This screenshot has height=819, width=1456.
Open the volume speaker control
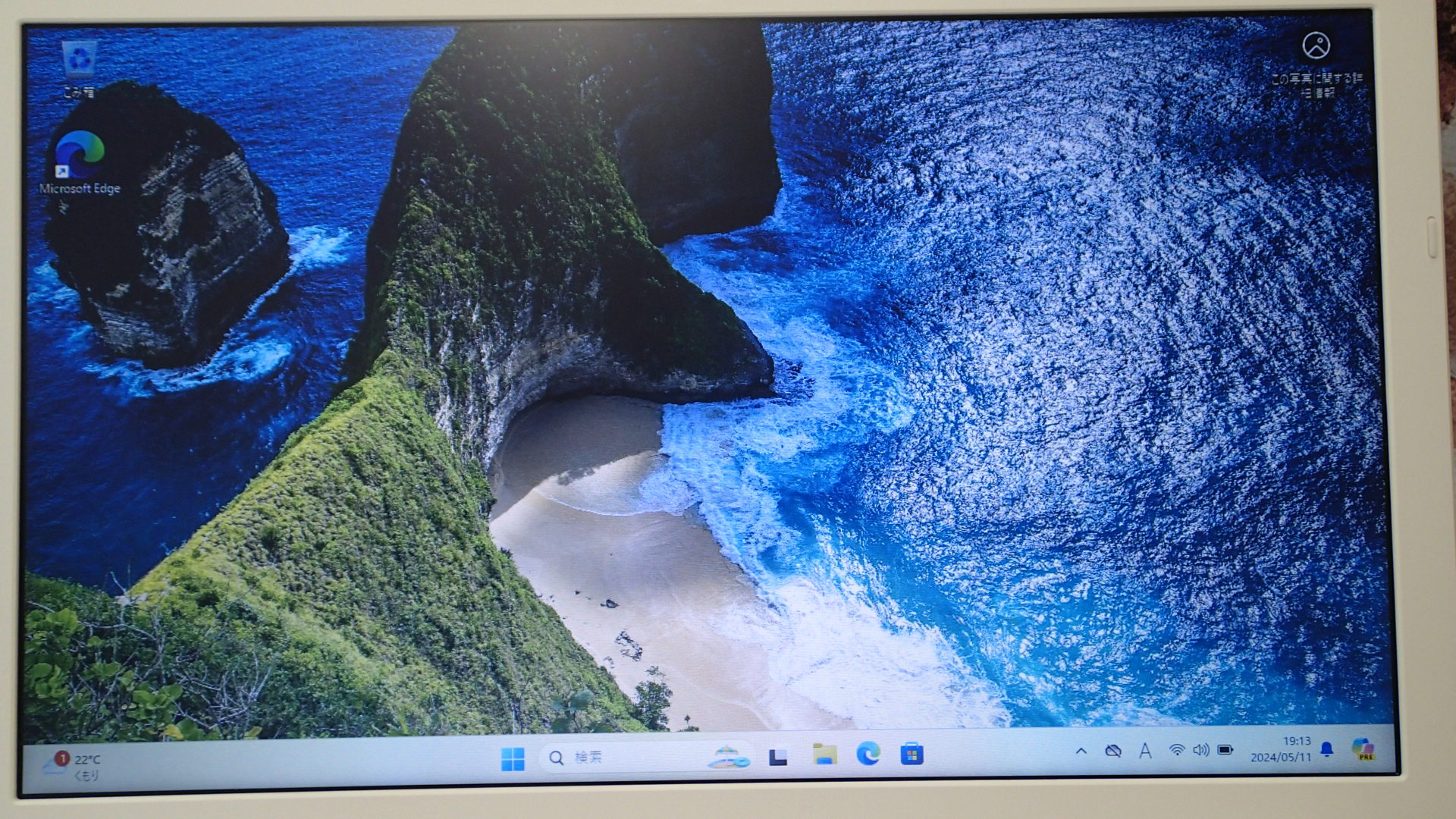1200,750
